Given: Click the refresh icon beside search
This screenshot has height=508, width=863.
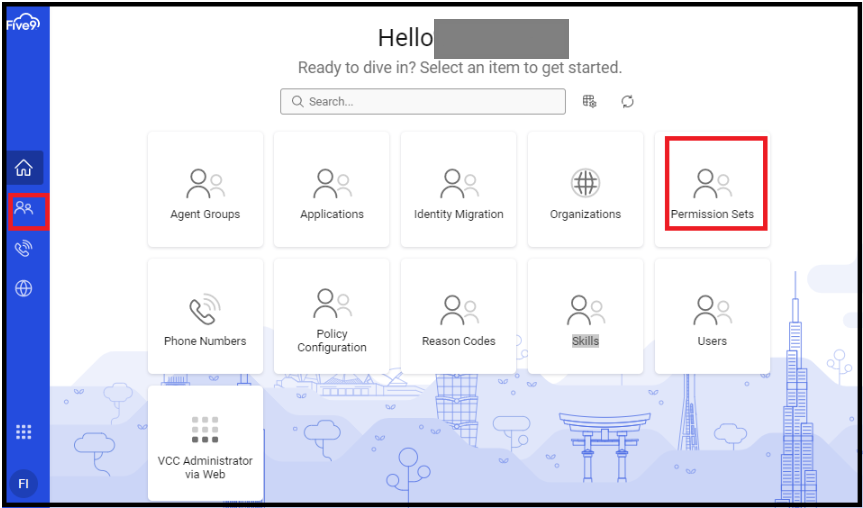Looking at the screenshot, I should click(627, 101).
